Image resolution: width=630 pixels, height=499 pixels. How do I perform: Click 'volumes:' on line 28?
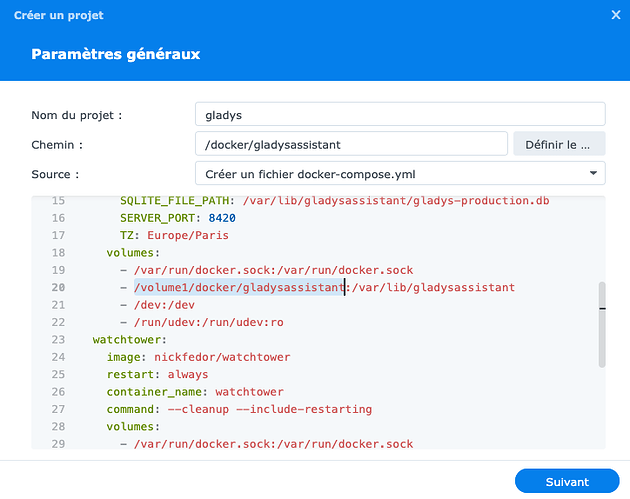(133, 426)
